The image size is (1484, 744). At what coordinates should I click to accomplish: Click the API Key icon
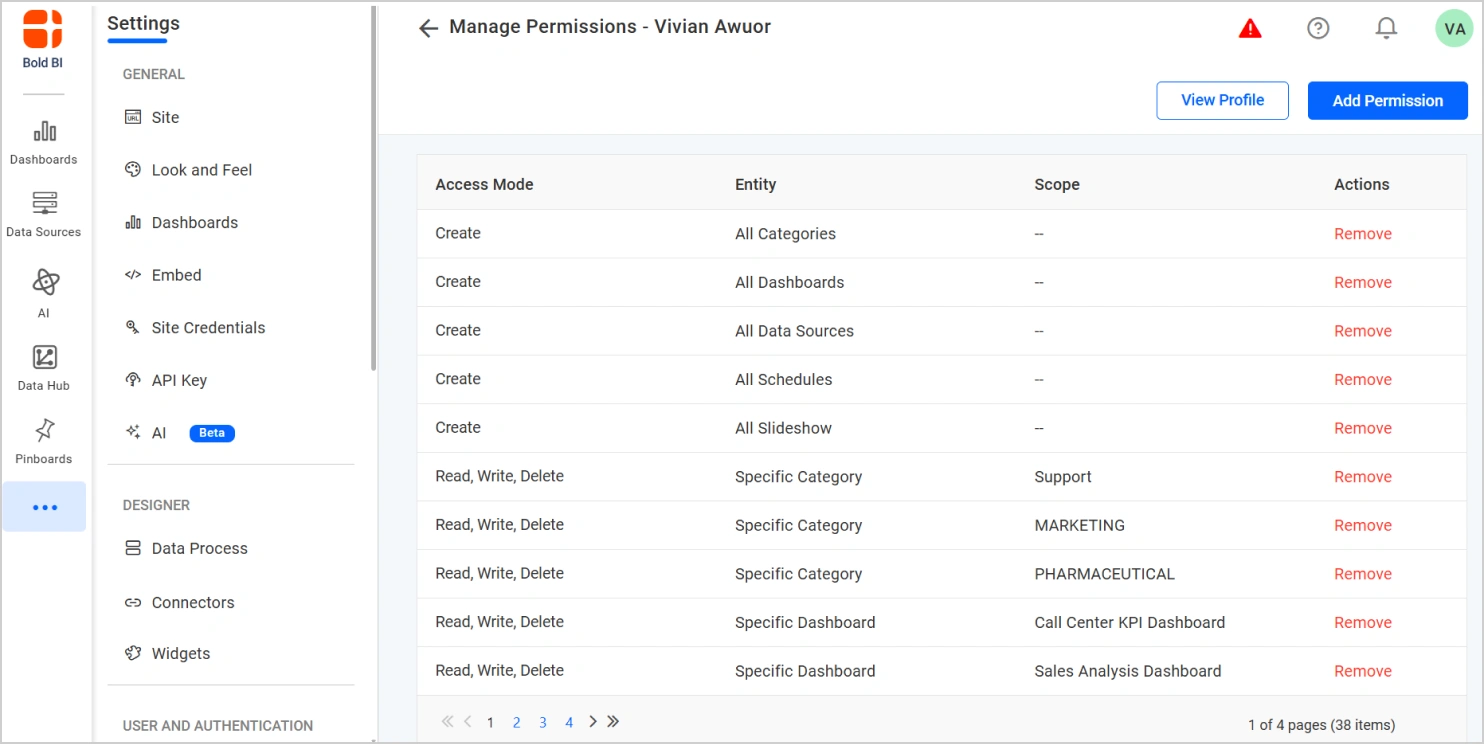(x=133, y=380)
